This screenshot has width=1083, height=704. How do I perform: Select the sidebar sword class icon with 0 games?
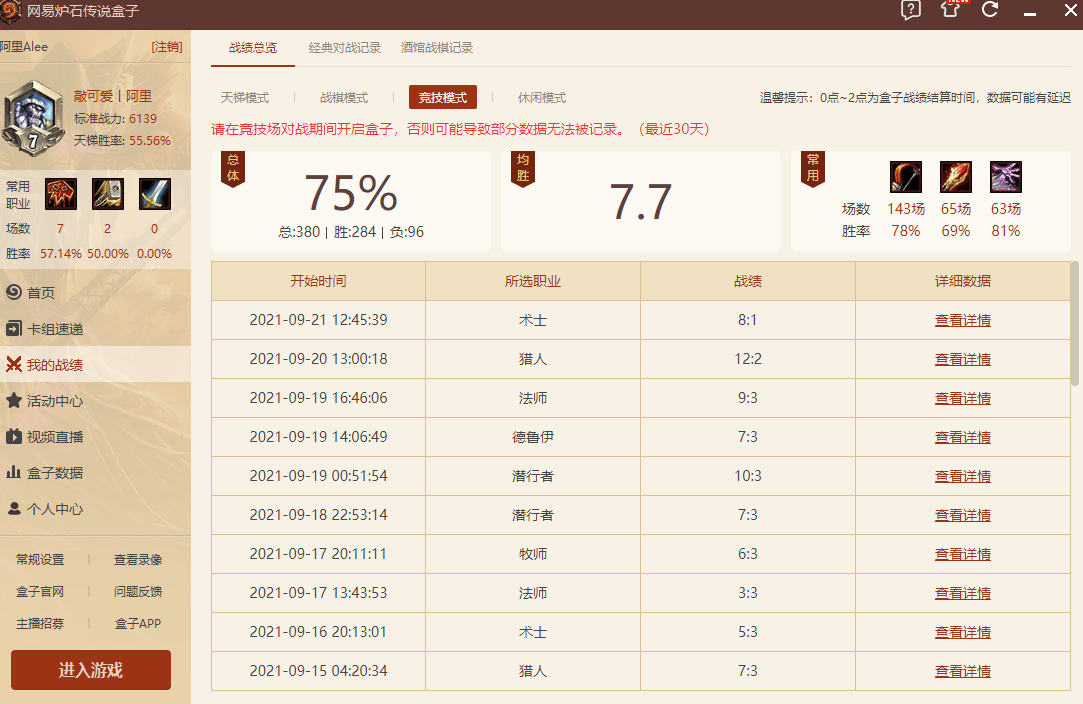click(x=155, y=194)
